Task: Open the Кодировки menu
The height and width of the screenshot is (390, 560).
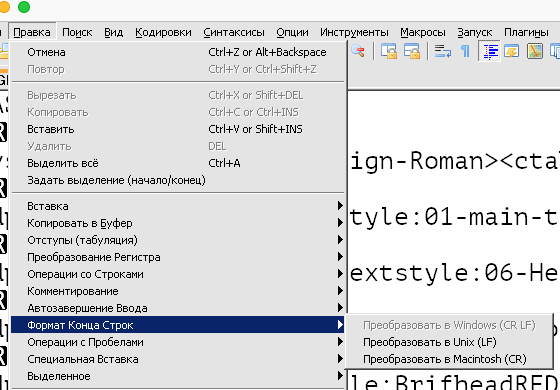Action: 163,32
